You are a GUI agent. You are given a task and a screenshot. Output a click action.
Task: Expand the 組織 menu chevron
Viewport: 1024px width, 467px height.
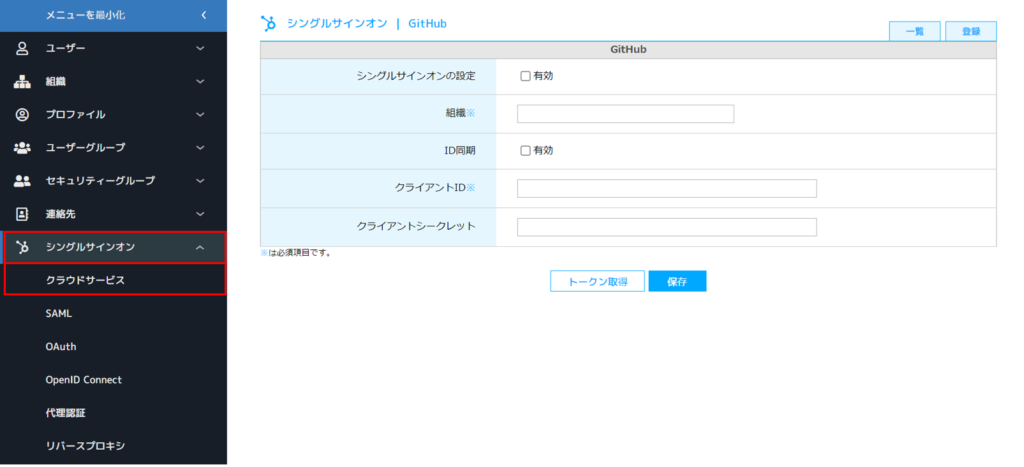coord(200,82)
